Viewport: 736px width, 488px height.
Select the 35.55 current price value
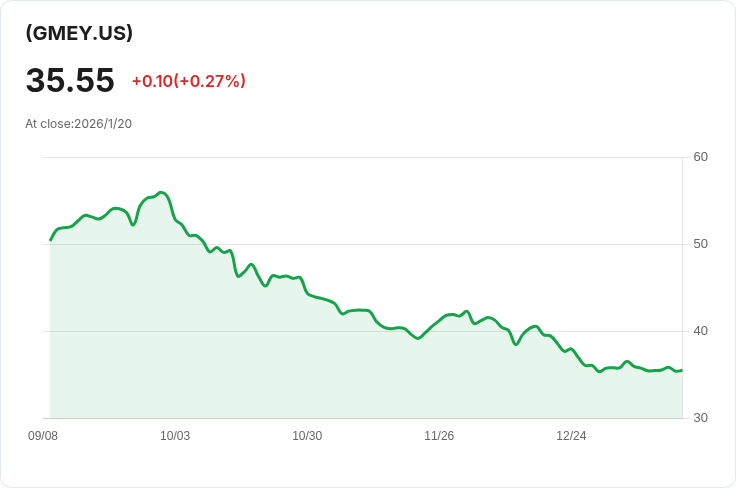[70, 81]
